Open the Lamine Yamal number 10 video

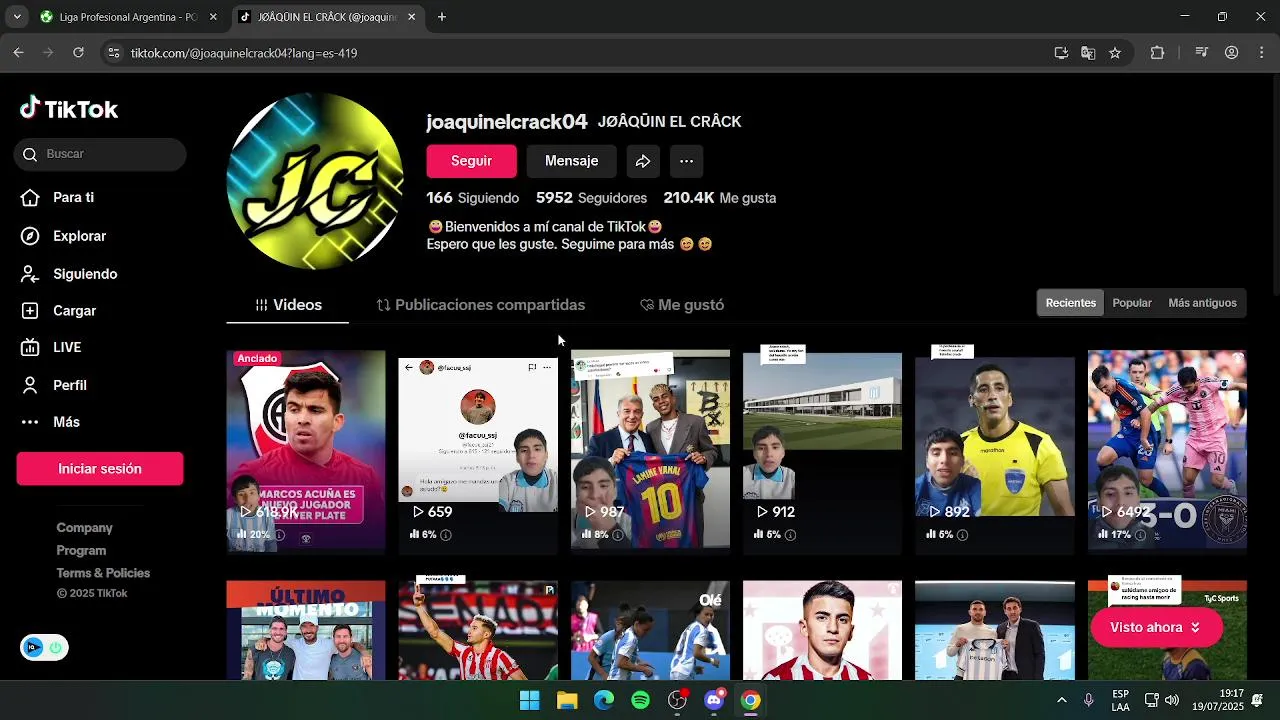[x=650, y=450]
